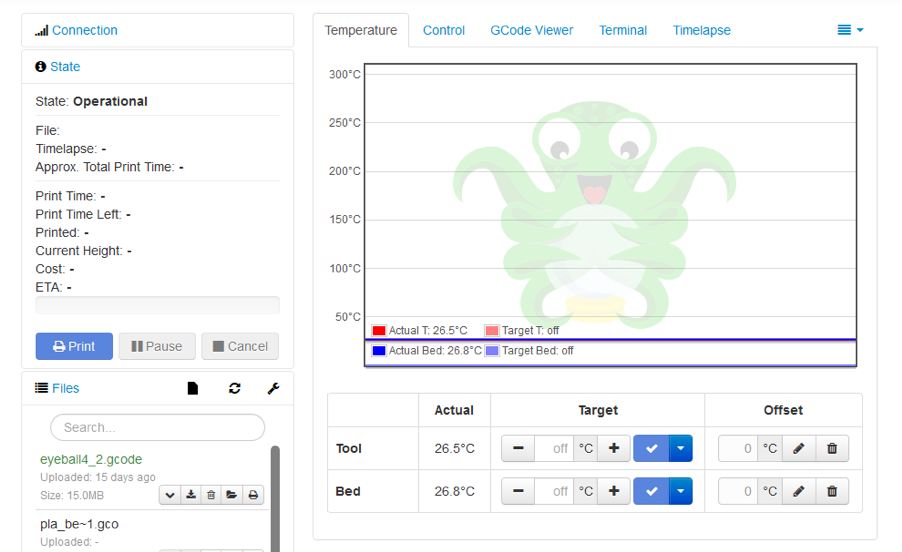Image resolution: width=902 pixels, height=552 pixels.
Task: Decrease Tool target temperature with minus
Action: click(x=518, y=448)
